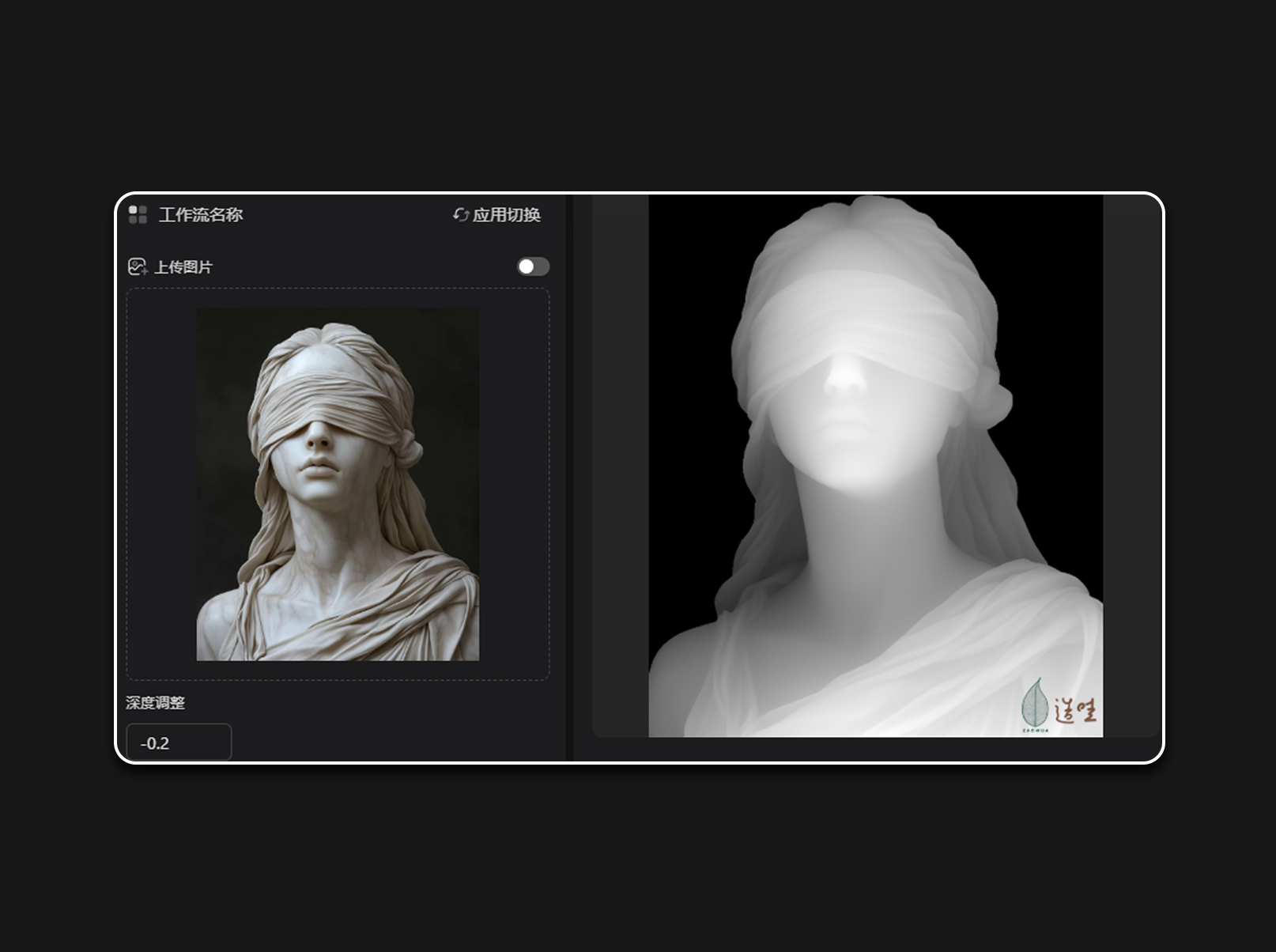
Task: Select the 工作流名称 title text
Action: [x=201, y=215]
